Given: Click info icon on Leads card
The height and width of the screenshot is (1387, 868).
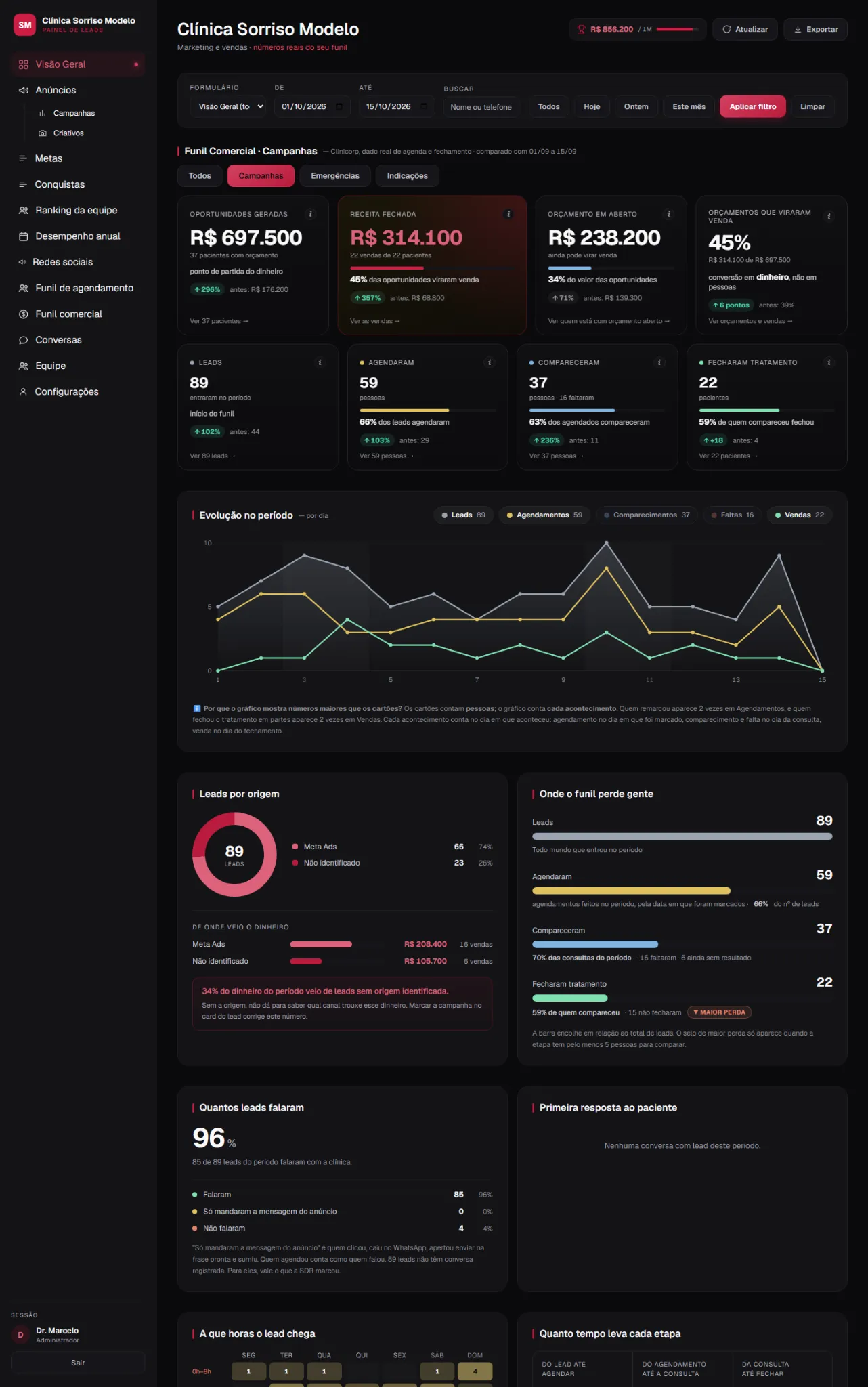Looking at the screenshot, I should (320, 362).
